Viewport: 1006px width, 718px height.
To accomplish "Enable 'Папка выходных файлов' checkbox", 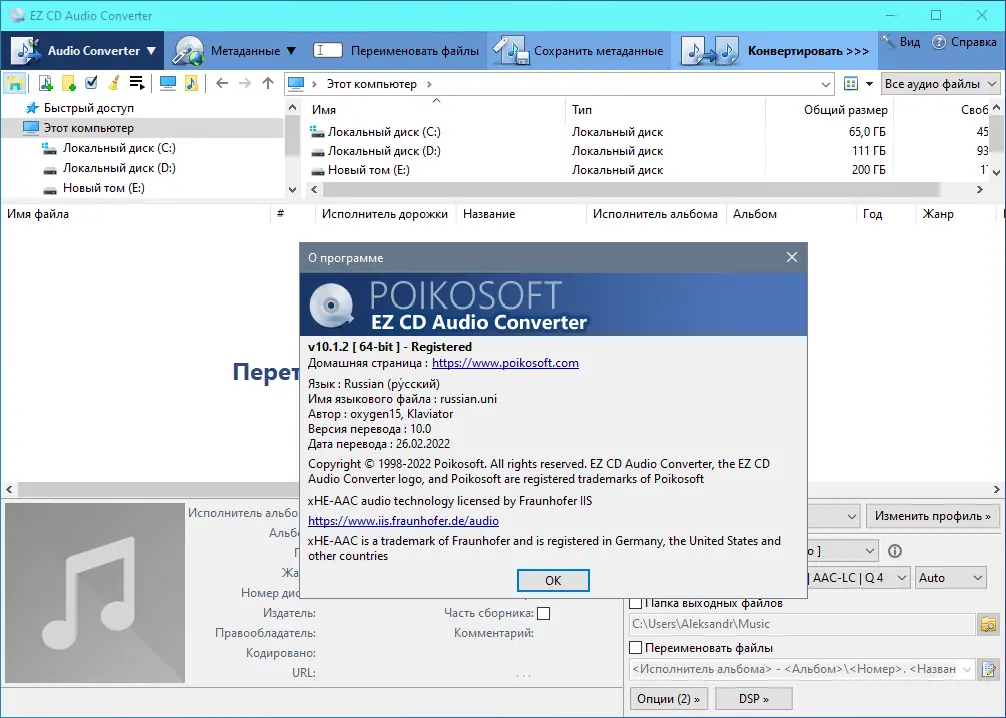I will point(636,603).
